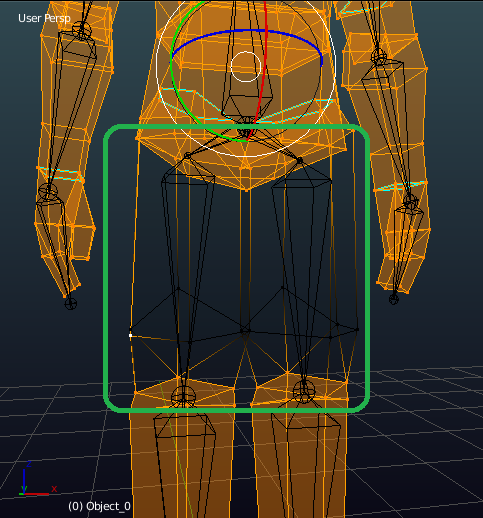Select the right-side hip bone joint

click(x=299, y=160)
